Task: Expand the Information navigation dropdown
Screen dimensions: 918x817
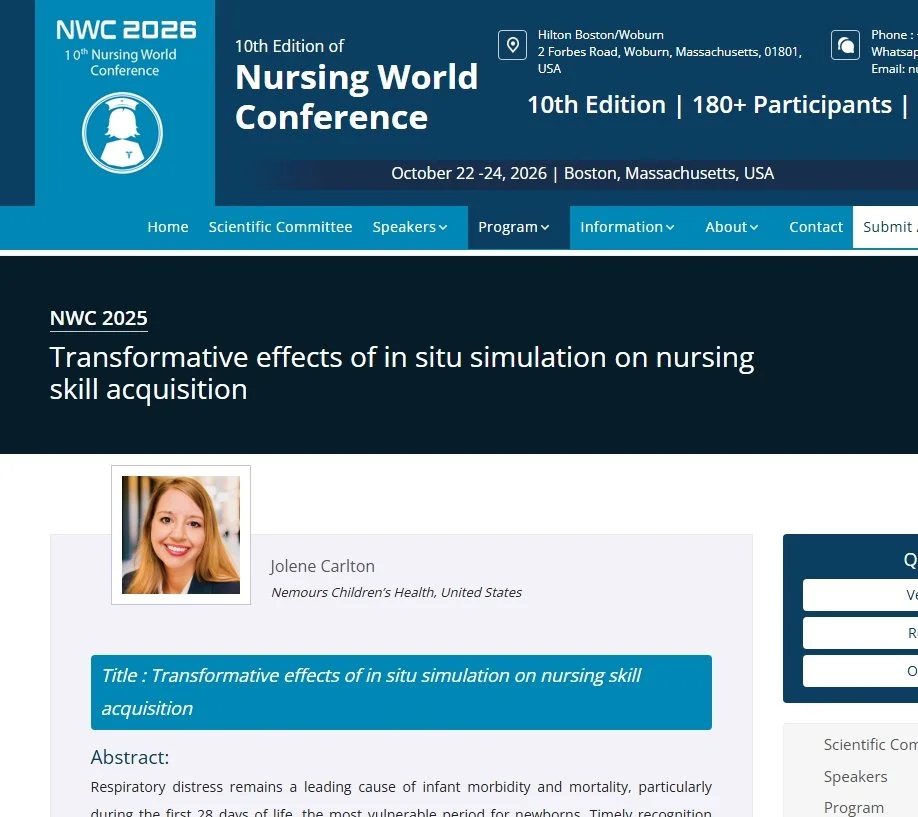Action: pyautogui.click(x=627, y=227)
